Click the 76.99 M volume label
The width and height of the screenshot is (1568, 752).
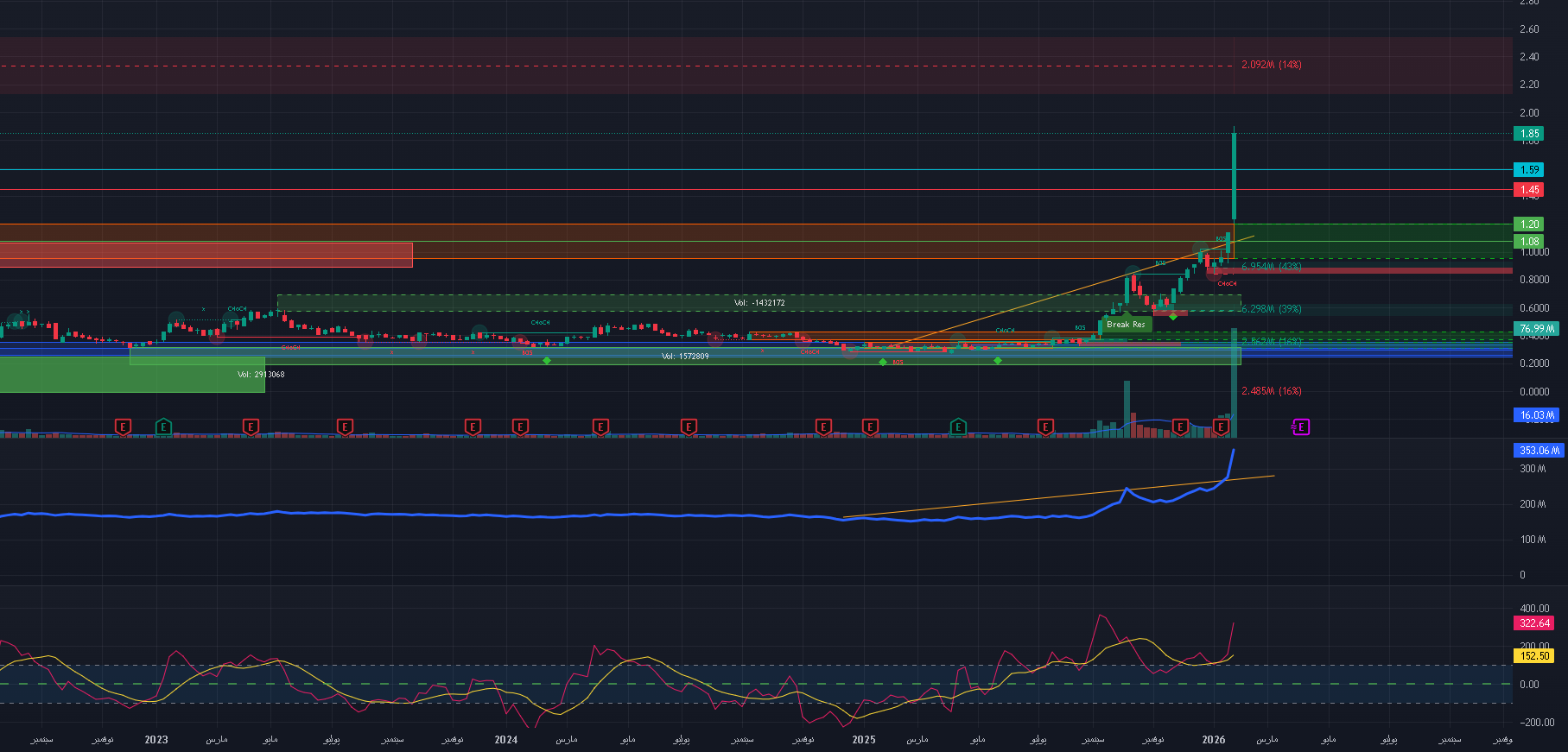(x=1537, y=329)
